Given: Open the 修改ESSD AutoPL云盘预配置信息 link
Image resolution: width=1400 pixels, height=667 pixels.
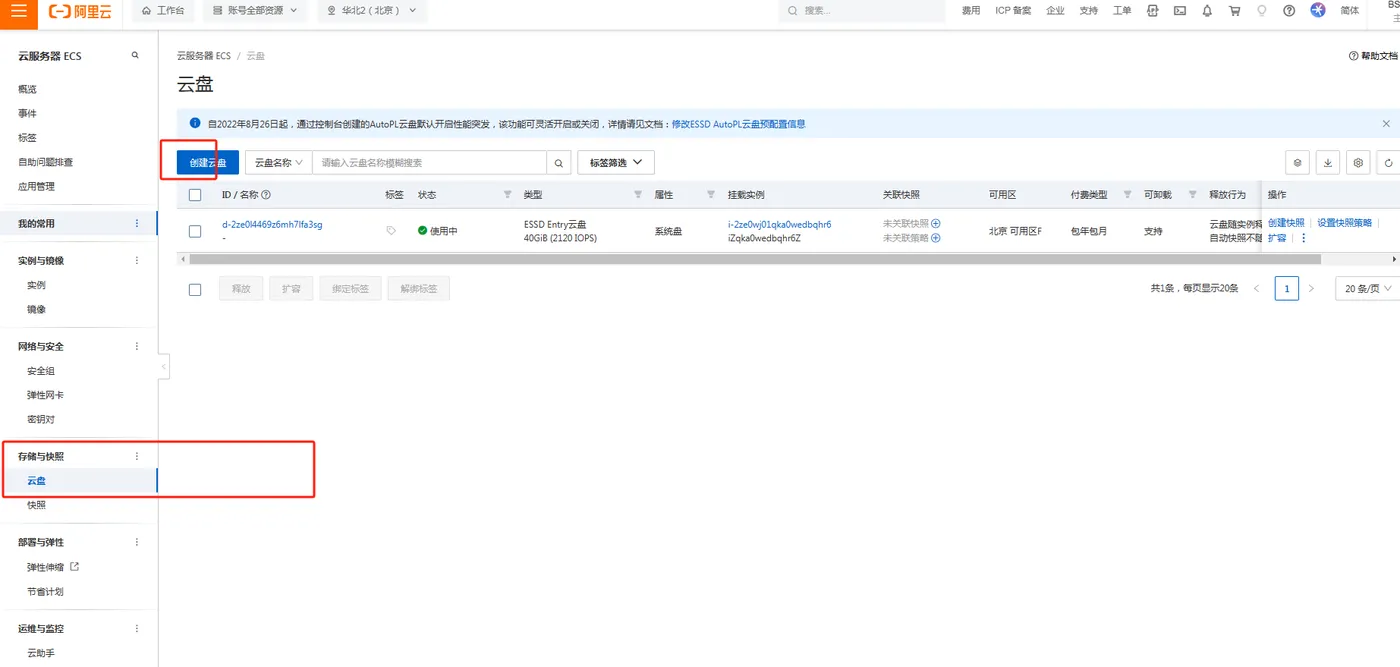Looking at the screenshot, I should point(739,124).
